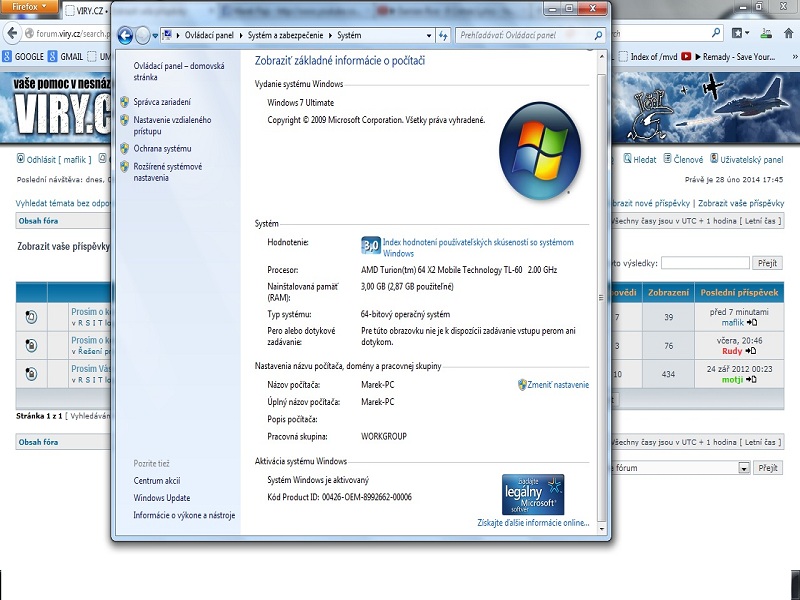Click shield icon beside Rozšírené systémové nastavenia
Viewport: 800px width, 600px height.
pos(124,166)
